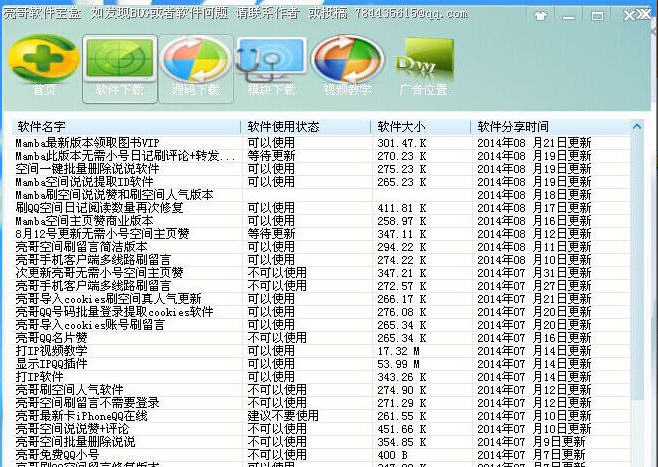Viewport: 658px width, 467px height.
Task: Sort by 软件名字 column header
Action: pos(126,127)
